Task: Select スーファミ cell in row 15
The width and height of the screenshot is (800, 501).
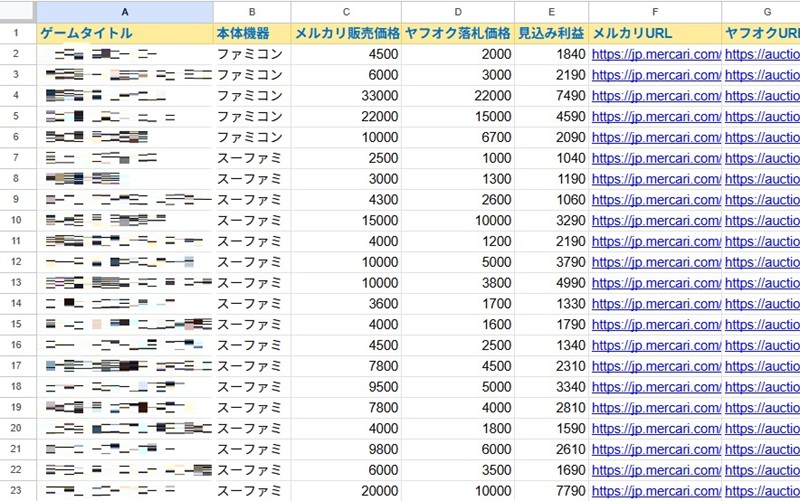Action: (x=252, y=324)
